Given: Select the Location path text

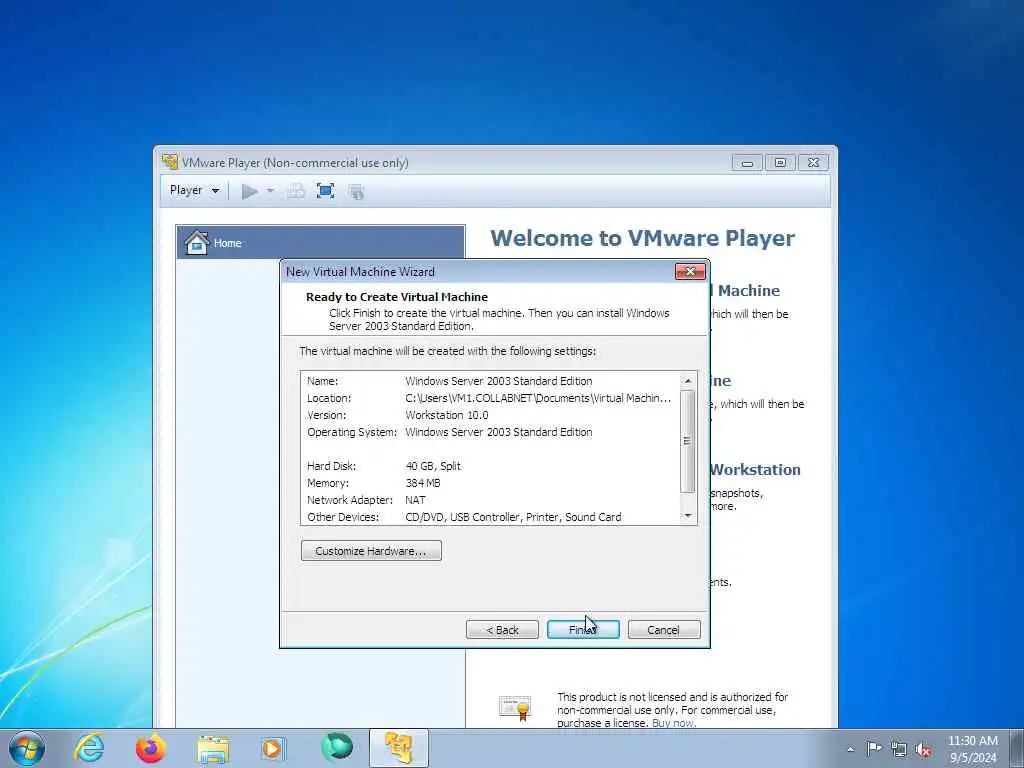Looking at the screenshot, I should click(537, 398).
